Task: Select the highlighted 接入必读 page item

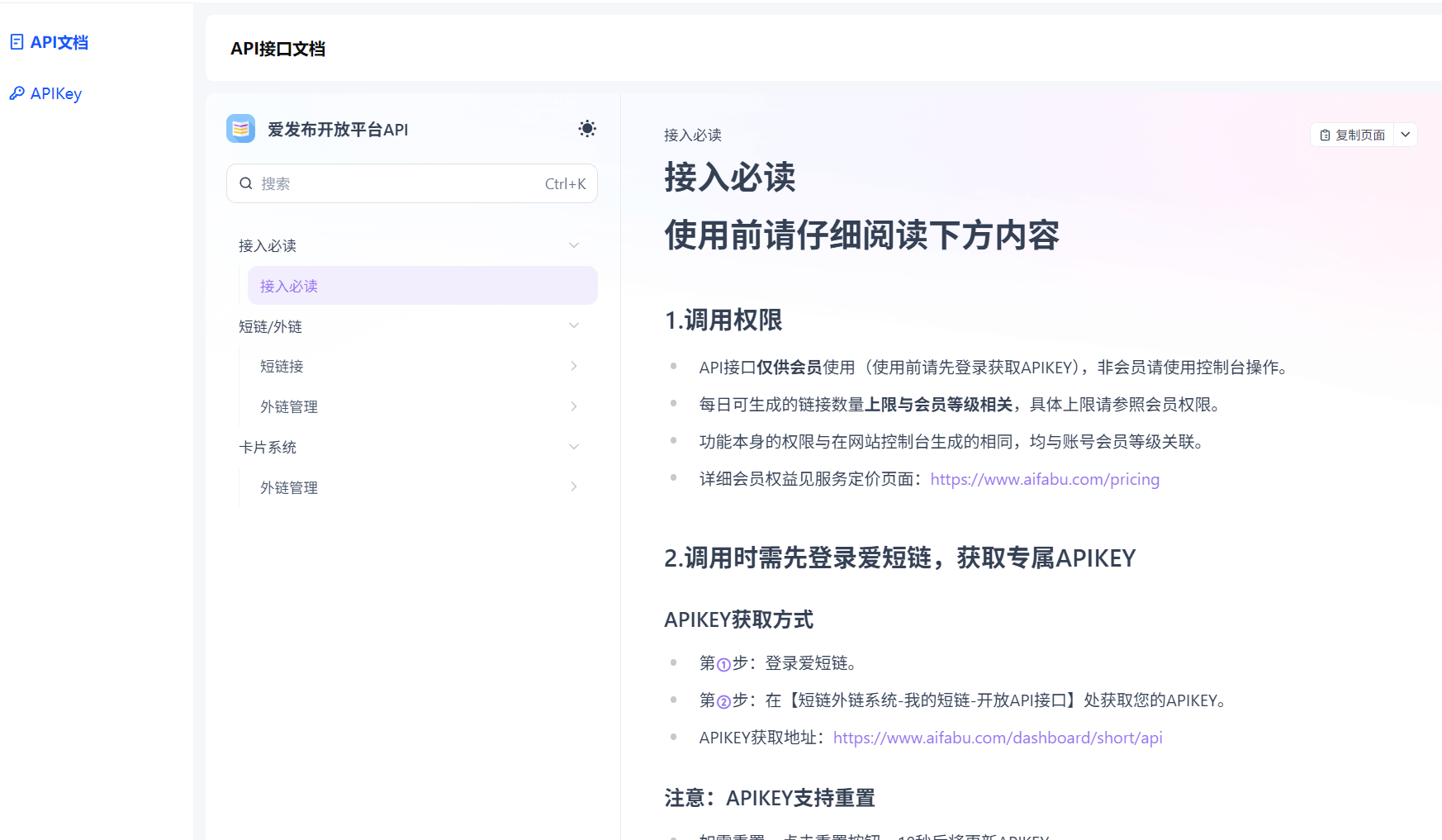Action: click(421, 286)
